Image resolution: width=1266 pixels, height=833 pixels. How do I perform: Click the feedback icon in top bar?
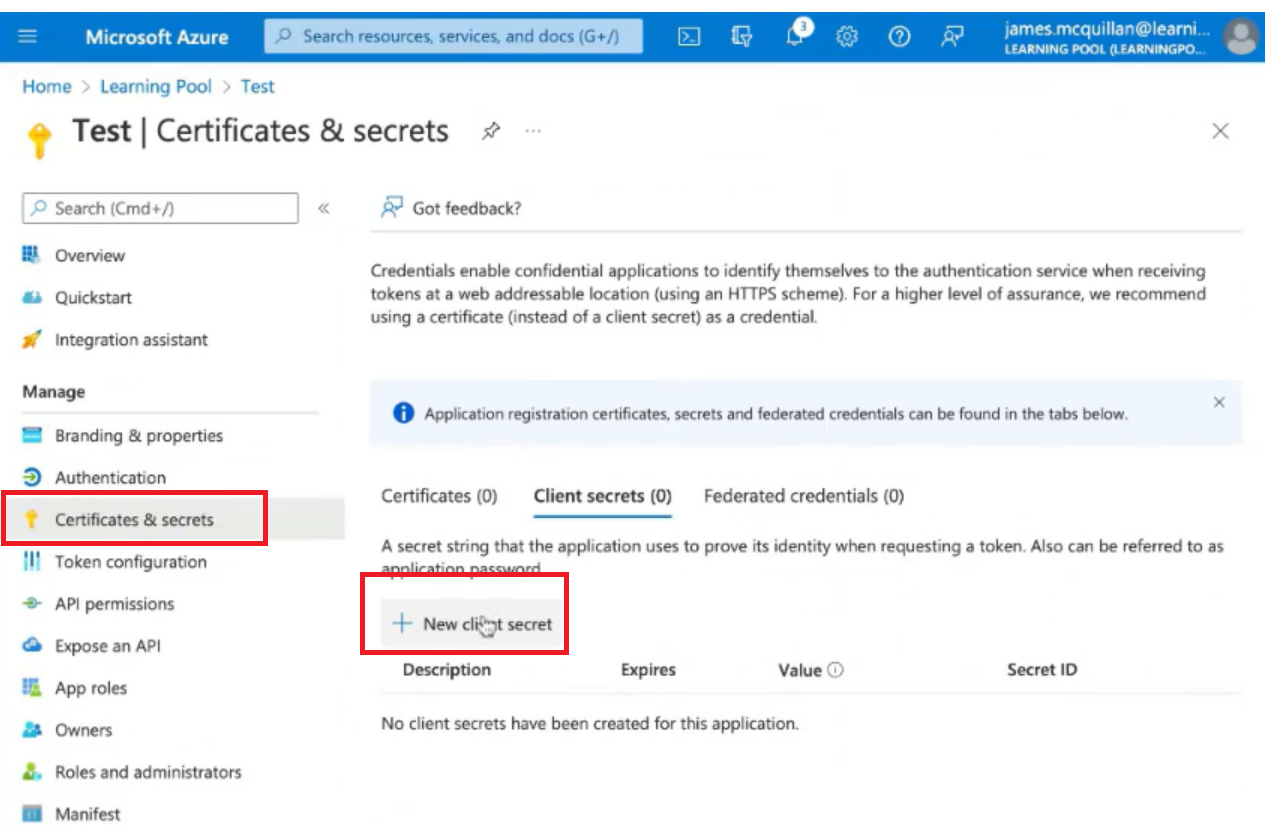[x=951, y=37]
